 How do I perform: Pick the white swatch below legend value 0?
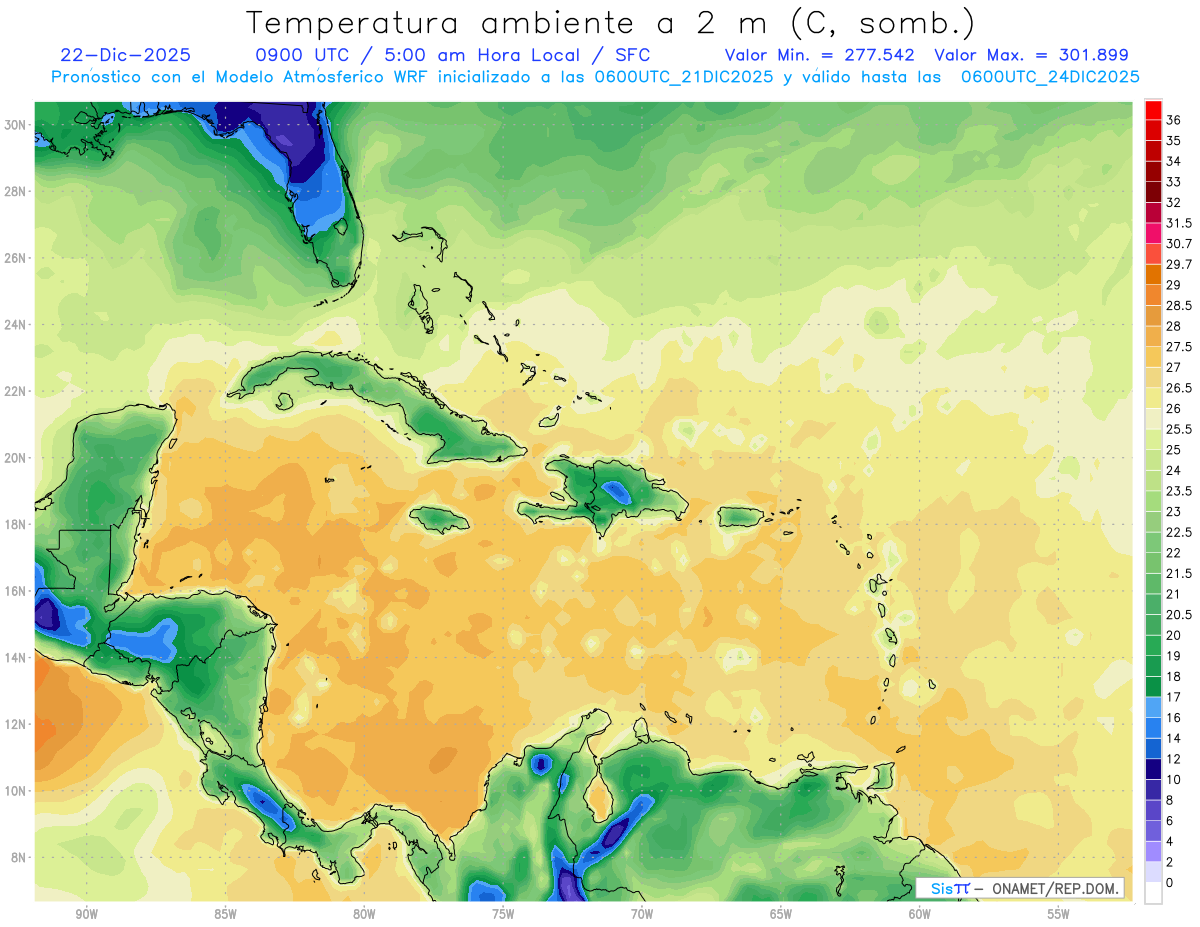tap(1153, 893)
